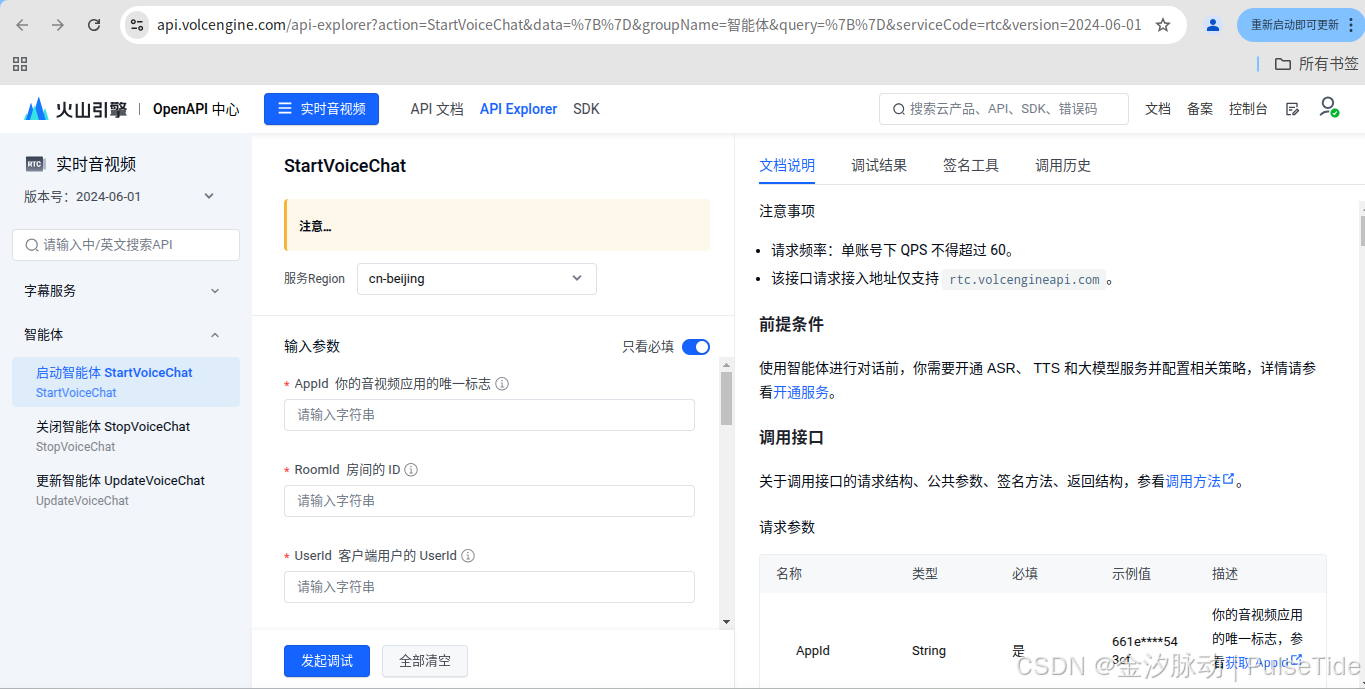Click the 请输入中/英文搜索API search field
Screen dimensions: 1365x689
tap(126, 245)
